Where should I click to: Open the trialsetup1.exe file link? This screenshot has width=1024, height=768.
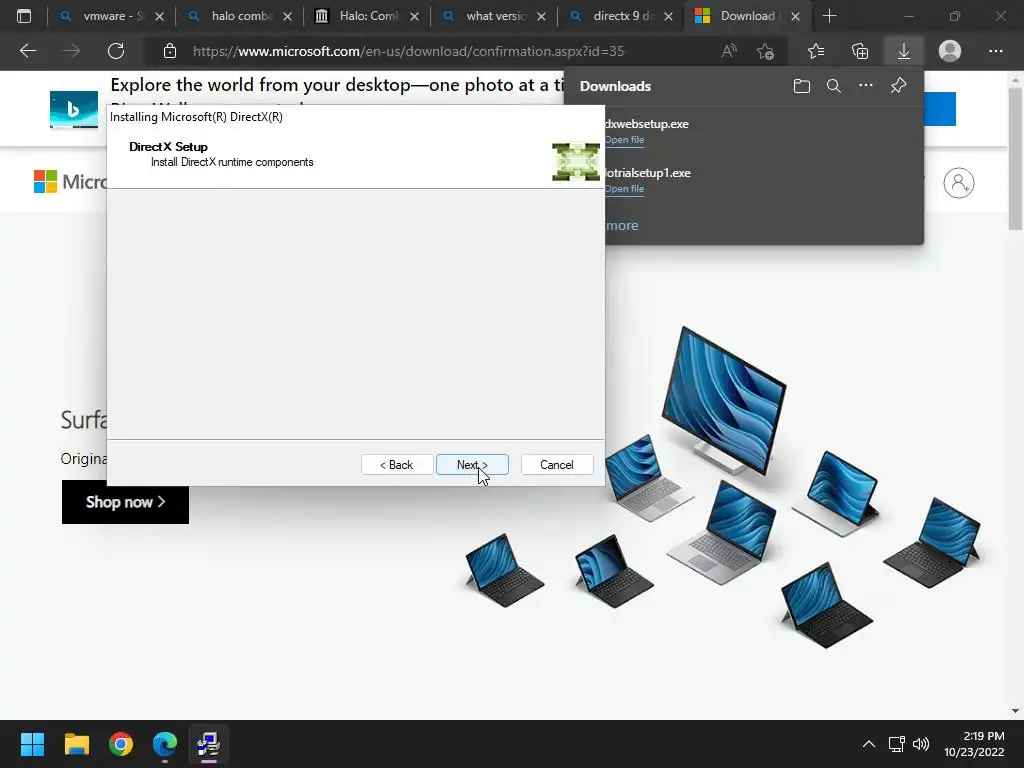click(625, 189)
